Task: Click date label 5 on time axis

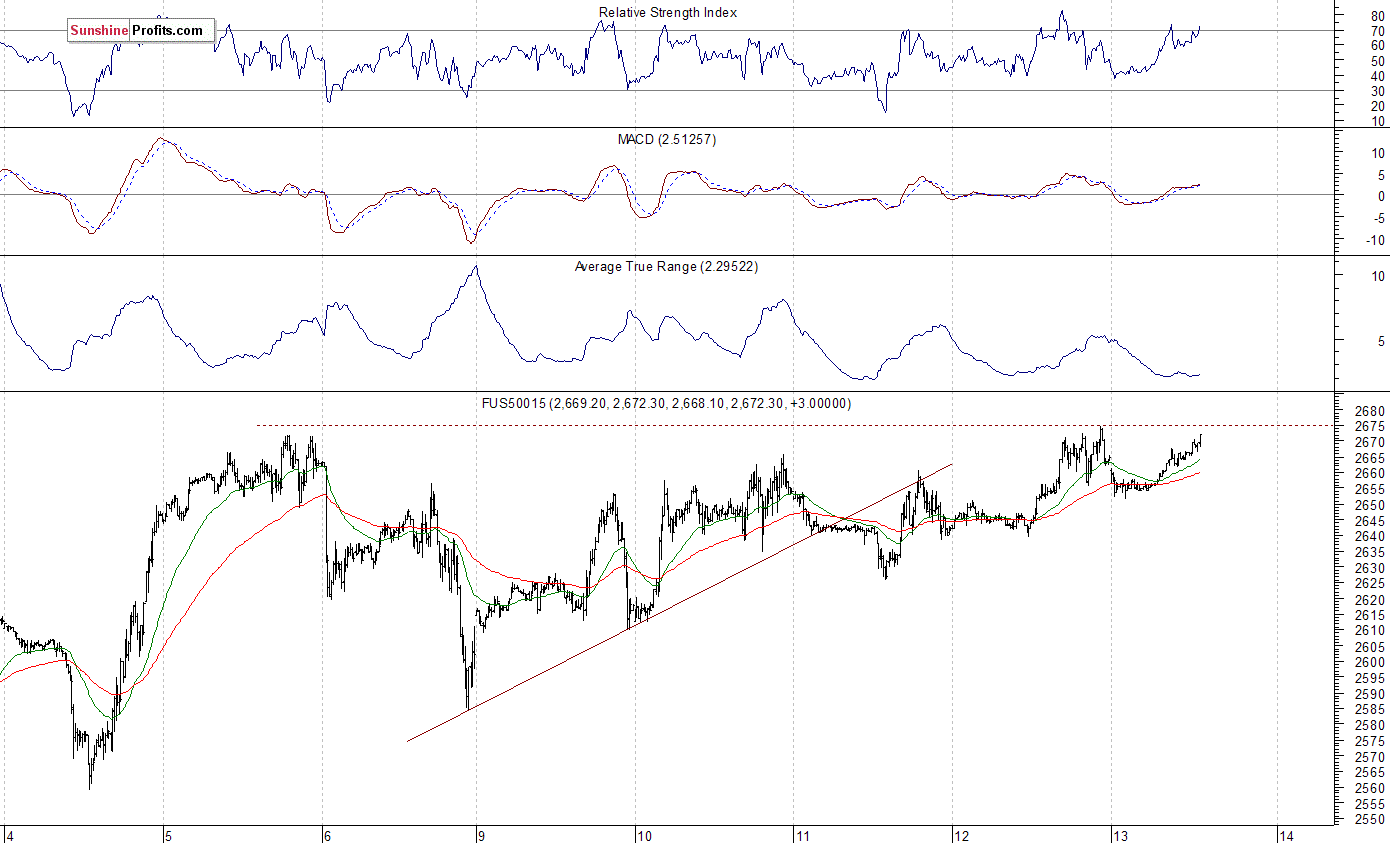Action: coord(169,835)
